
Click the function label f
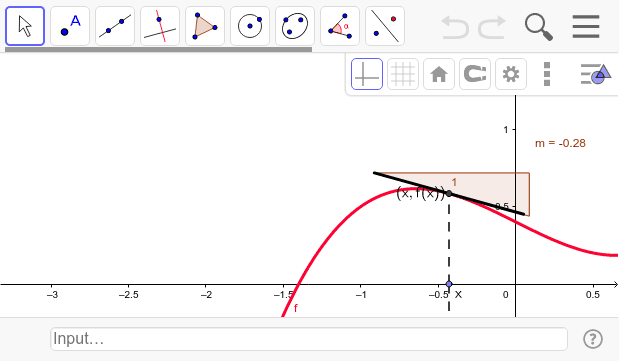[296, 308]
